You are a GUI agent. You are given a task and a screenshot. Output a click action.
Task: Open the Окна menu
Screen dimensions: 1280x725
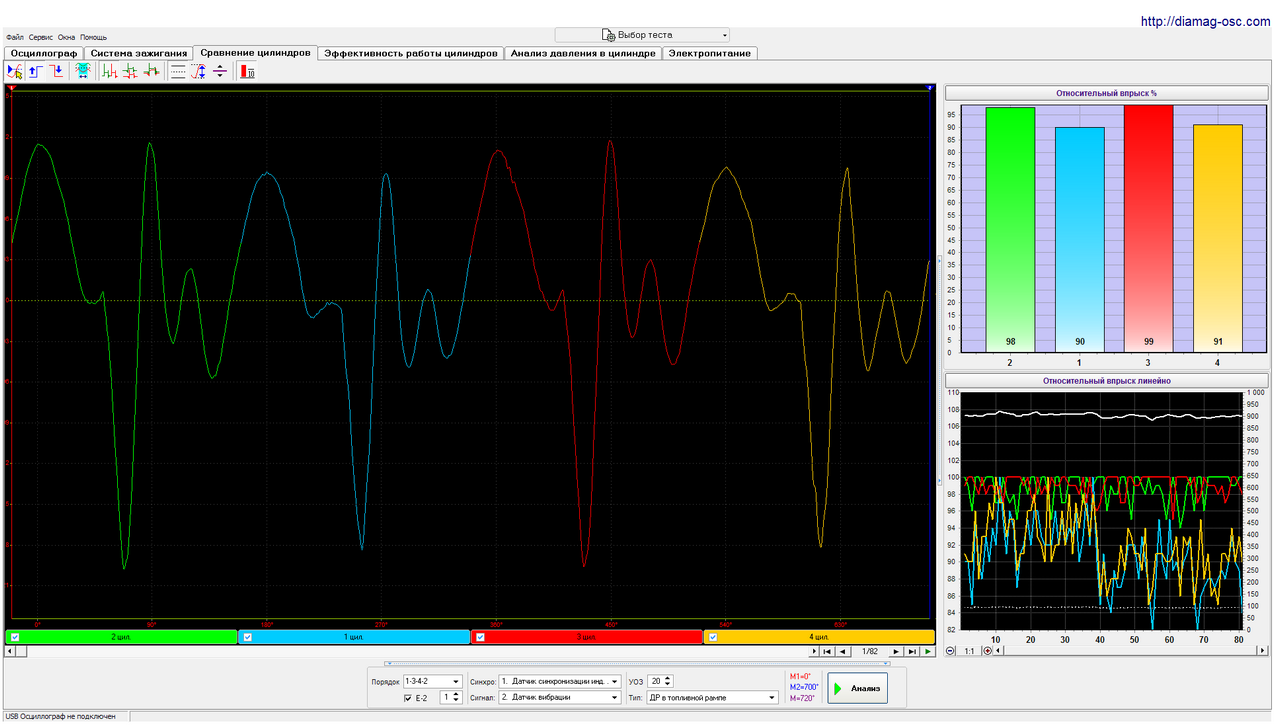67,37
